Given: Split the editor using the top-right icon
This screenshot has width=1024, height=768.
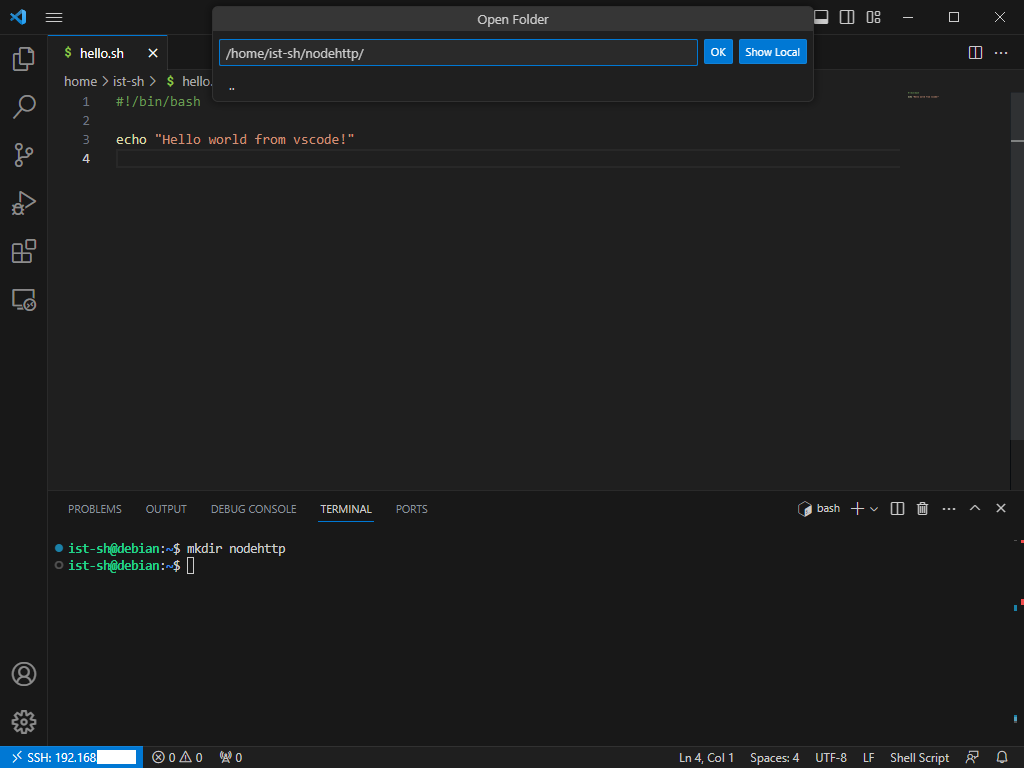Looking at the screenshot, I should tap(974, 52).
